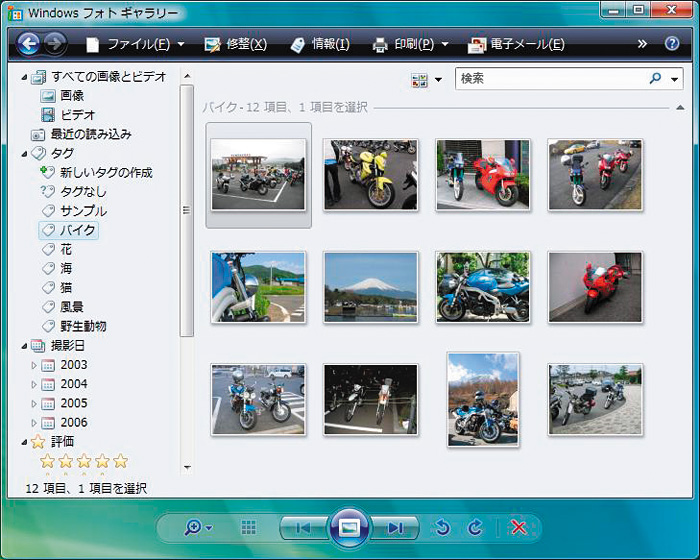This screenshot has width=700, height=560.
Task: Rotate photo clockwise
Action: click(475, 528)
